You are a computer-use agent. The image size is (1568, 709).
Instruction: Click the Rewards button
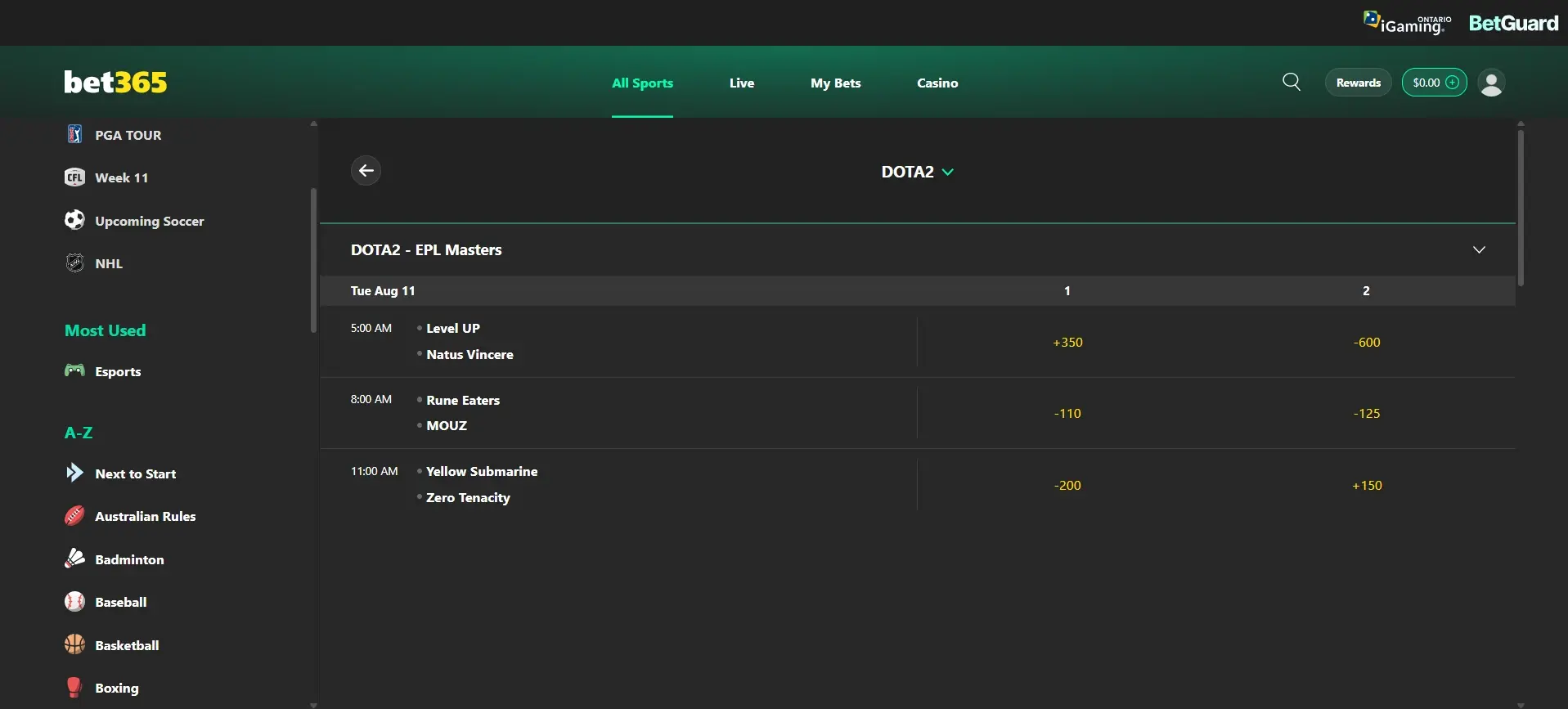click(1358, 83)
